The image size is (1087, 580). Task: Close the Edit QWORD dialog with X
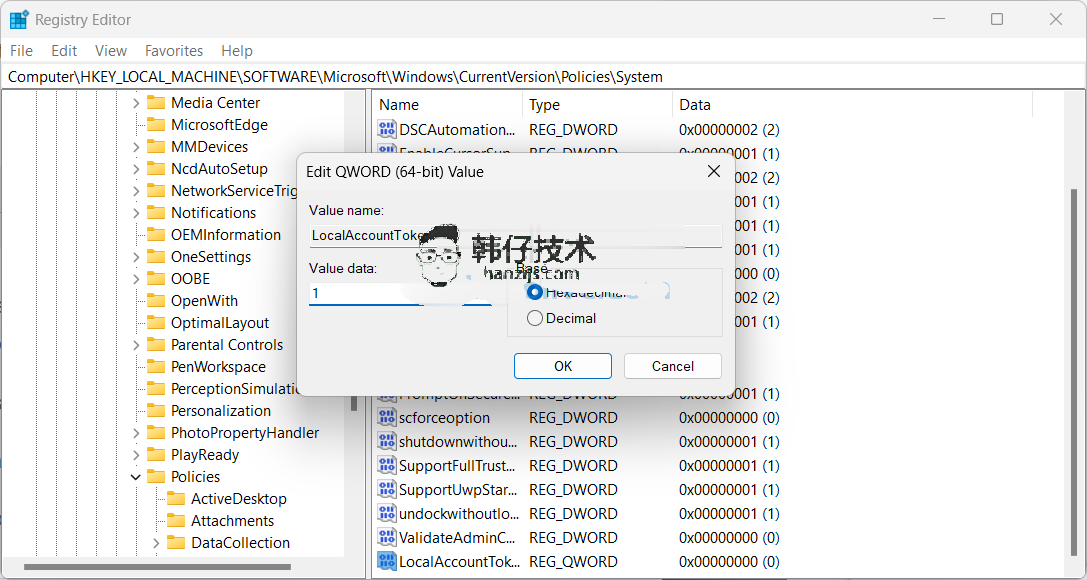tap(713, 171)
